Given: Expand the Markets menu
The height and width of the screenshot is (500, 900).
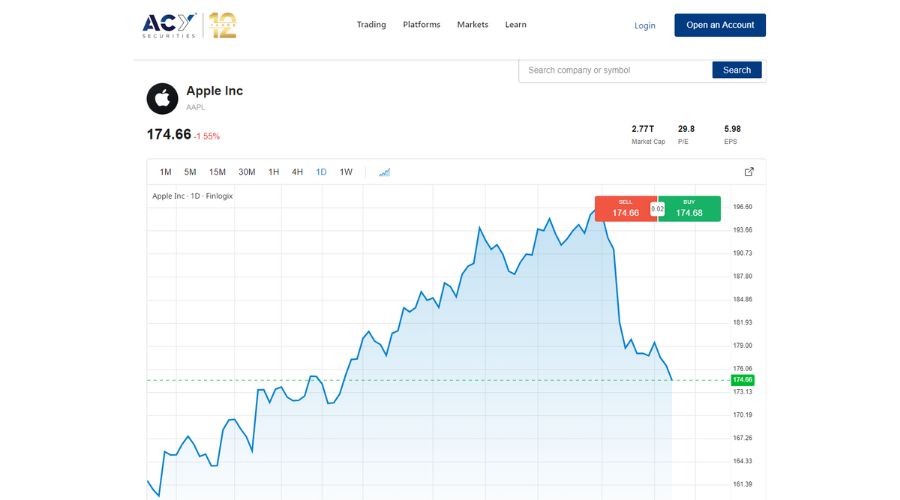Looking at the screenshot, I should 471,25.
